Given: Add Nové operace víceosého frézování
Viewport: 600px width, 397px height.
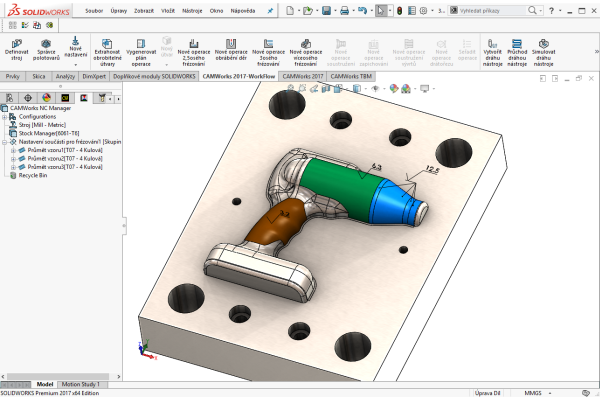Looking at the screenshot, I should click(306, 52).
